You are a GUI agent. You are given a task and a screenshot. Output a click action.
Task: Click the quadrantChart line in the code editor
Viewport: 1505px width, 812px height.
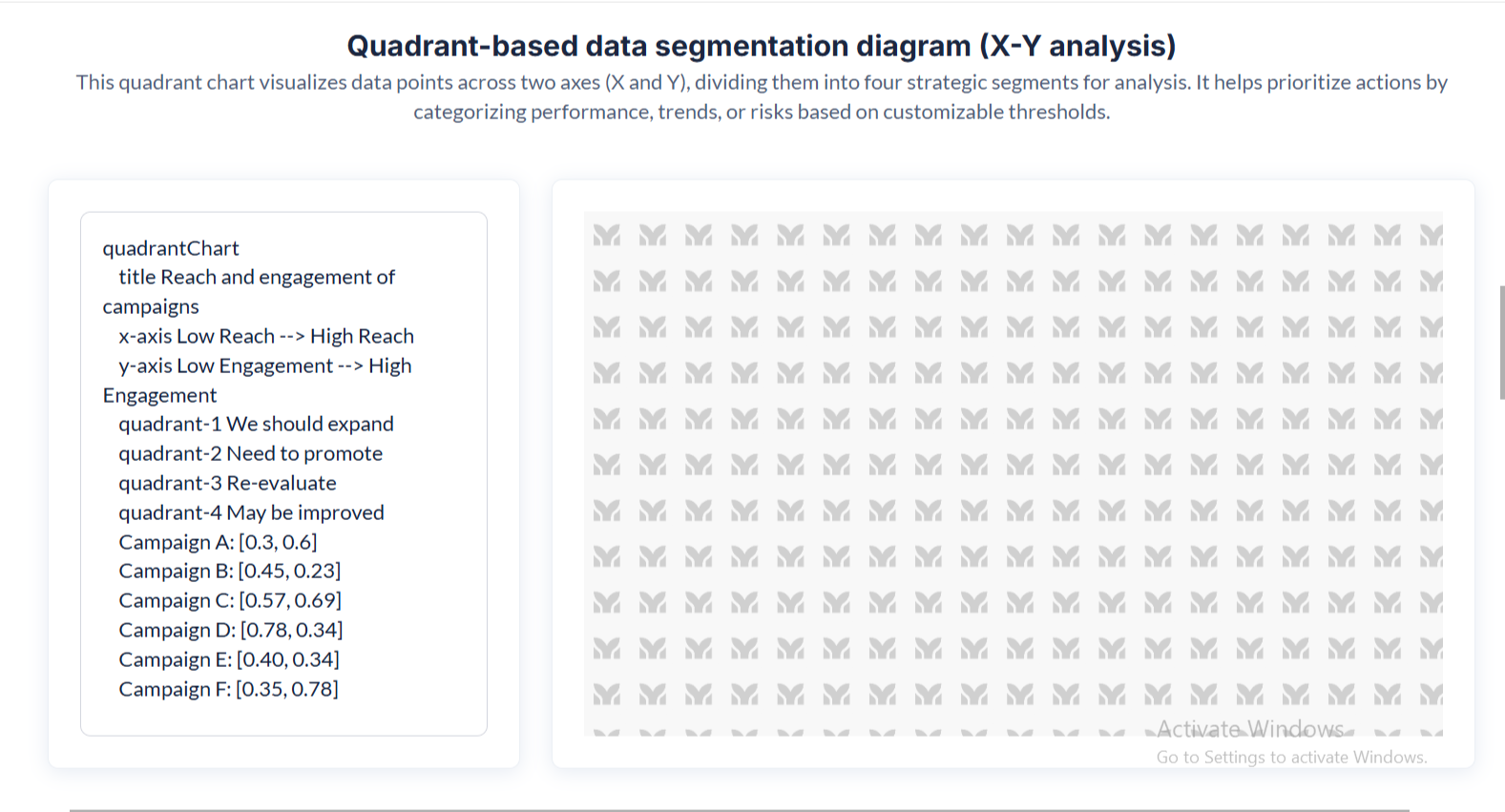tap(171, 248)
